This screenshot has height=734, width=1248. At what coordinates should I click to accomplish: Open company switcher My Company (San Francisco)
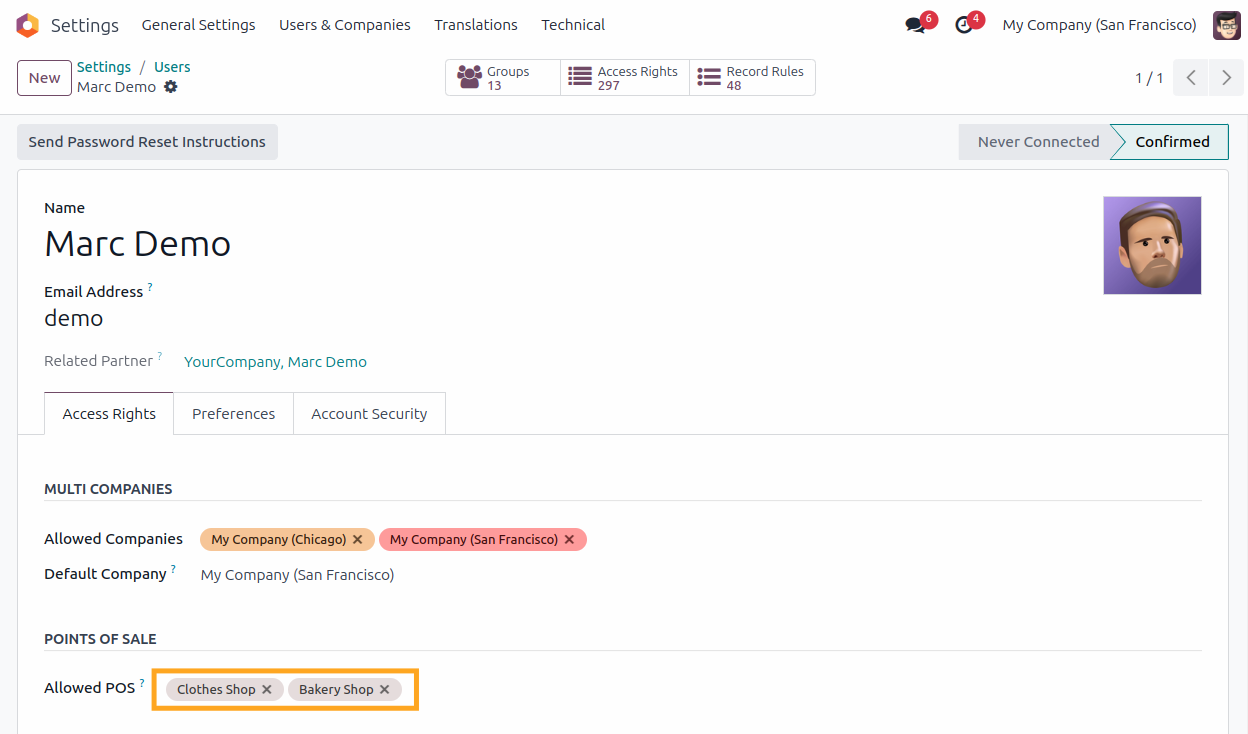click(x=1100, y=25)
